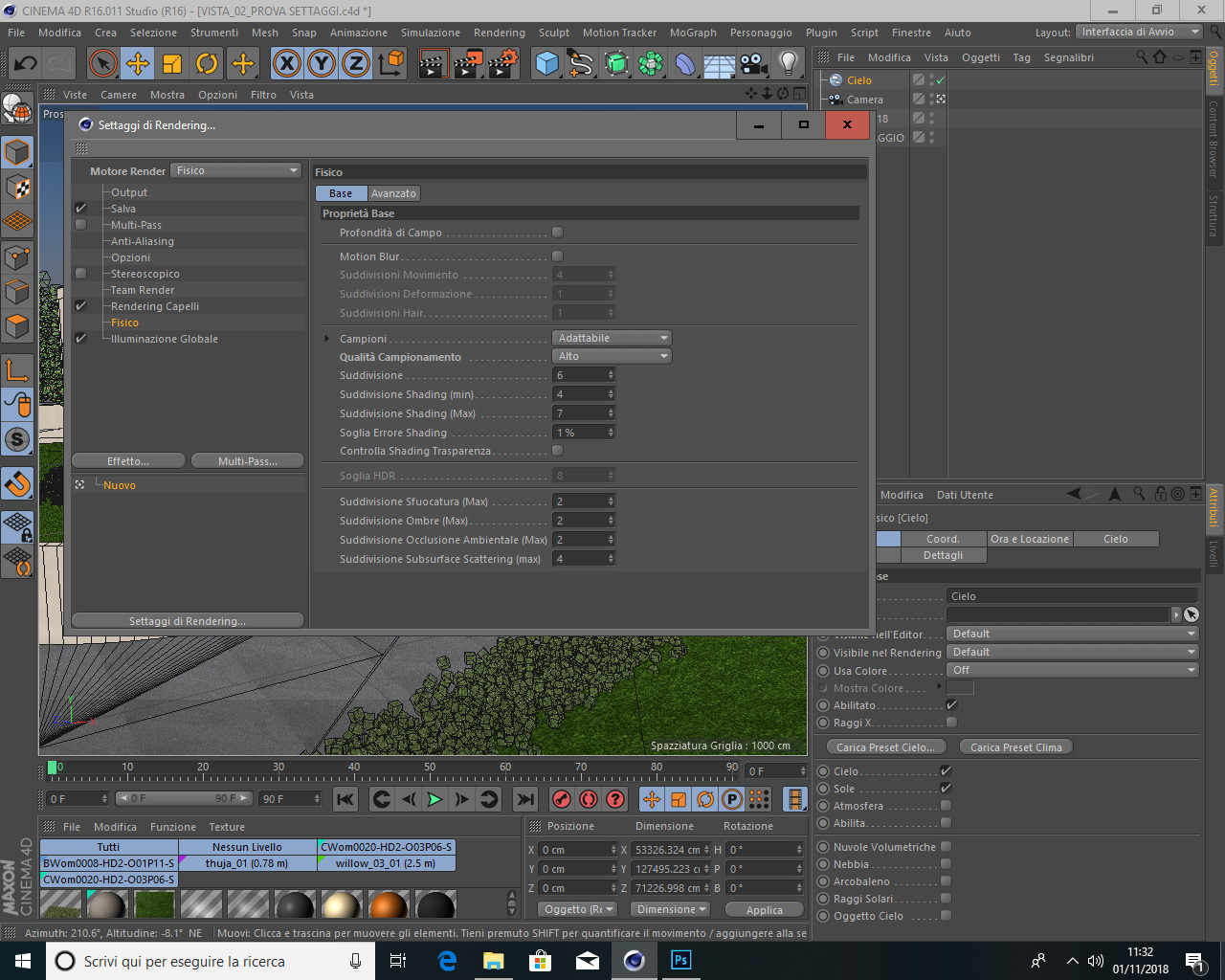Enable Profondità di Campo checkbox

pyautogui.click(x=558, y=233)
